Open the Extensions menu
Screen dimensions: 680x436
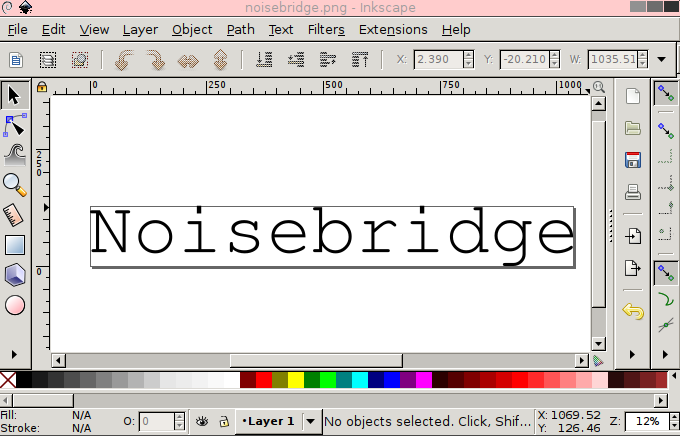393,29
